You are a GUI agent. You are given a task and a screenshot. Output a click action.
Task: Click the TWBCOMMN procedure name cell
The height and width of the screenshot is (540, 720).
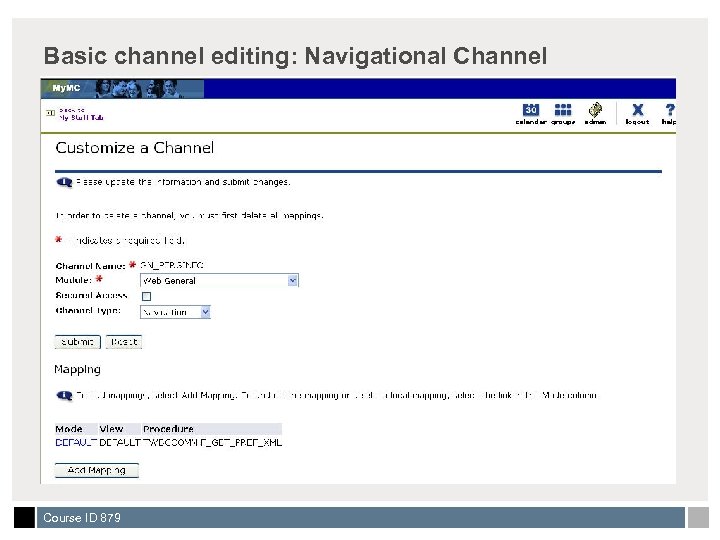(x=212, y=443)
